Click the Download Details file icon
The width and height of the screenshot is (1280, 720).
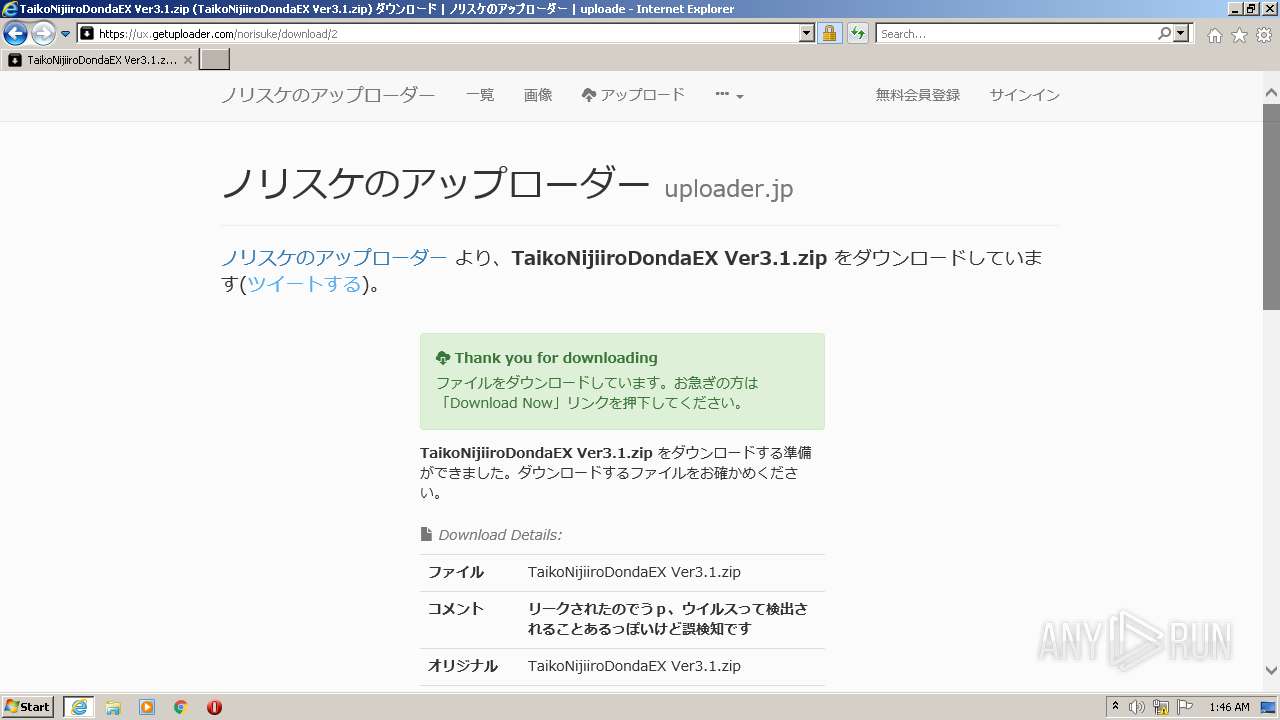[426, 534]
